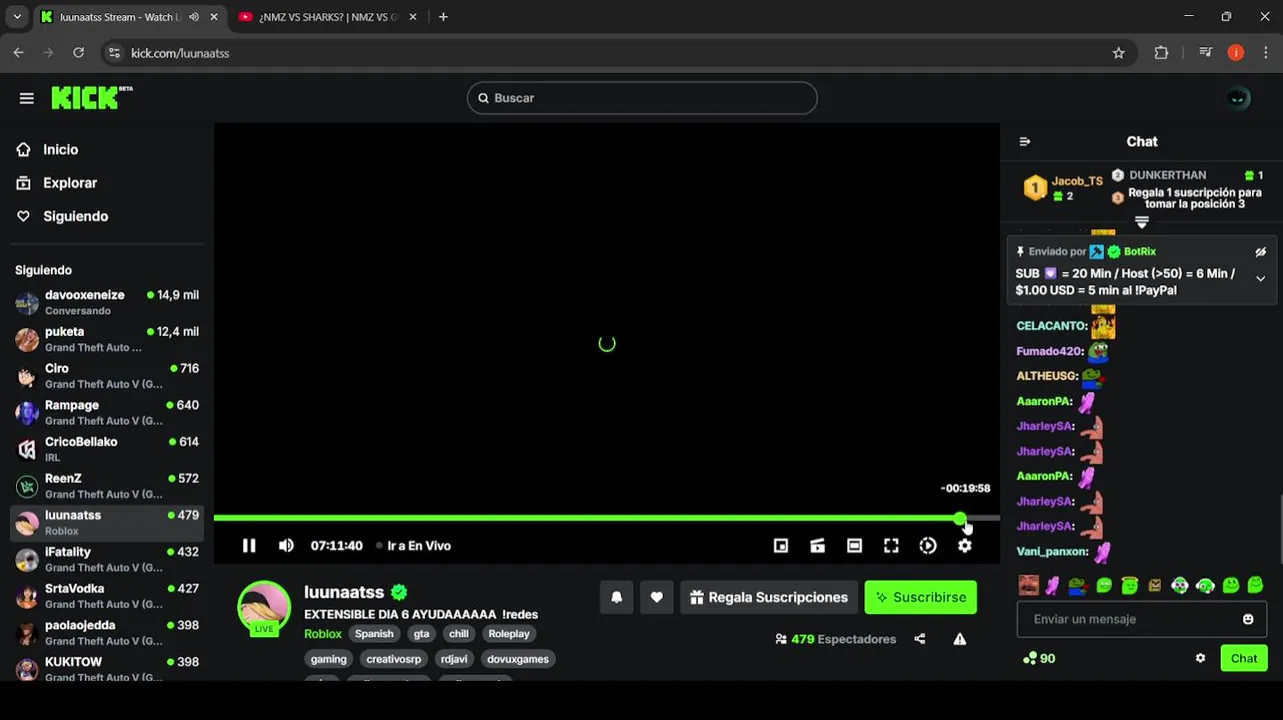This screenshot has height=720, width=1283.
Task: Open emoji picker in chat input
Action: pyautogui.click(x=1248, y=619)
